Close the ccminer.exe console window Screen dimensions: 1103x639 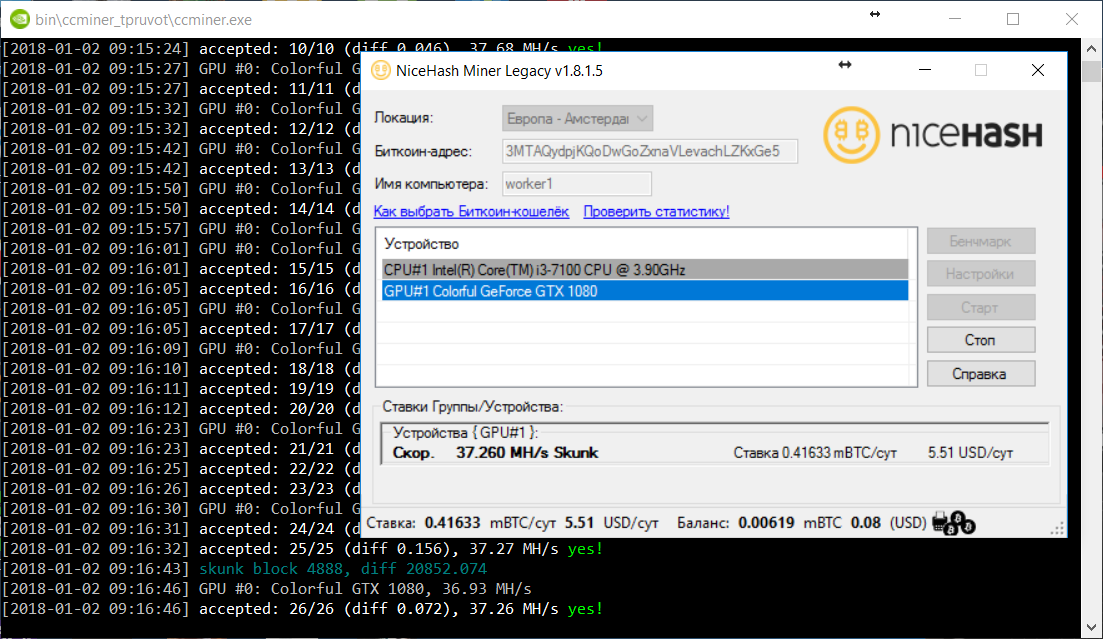pos(1069,19)
